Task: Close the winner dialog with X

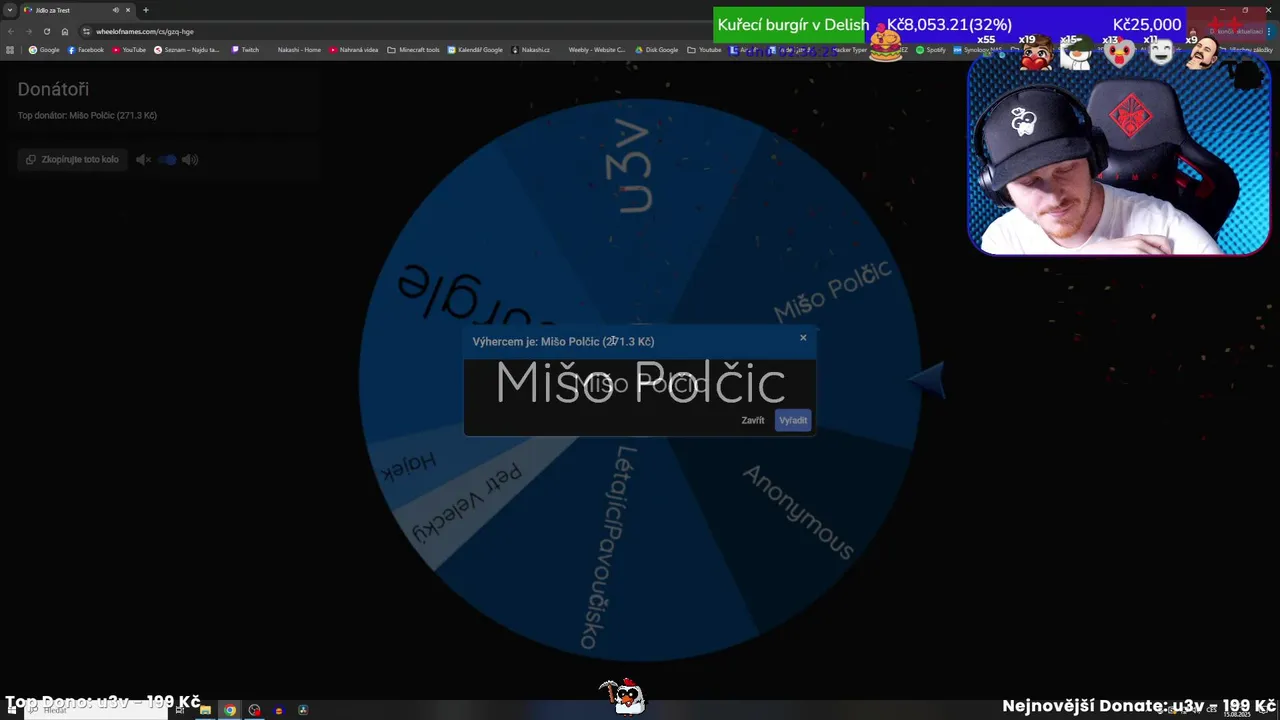Action: click(803, 338)
